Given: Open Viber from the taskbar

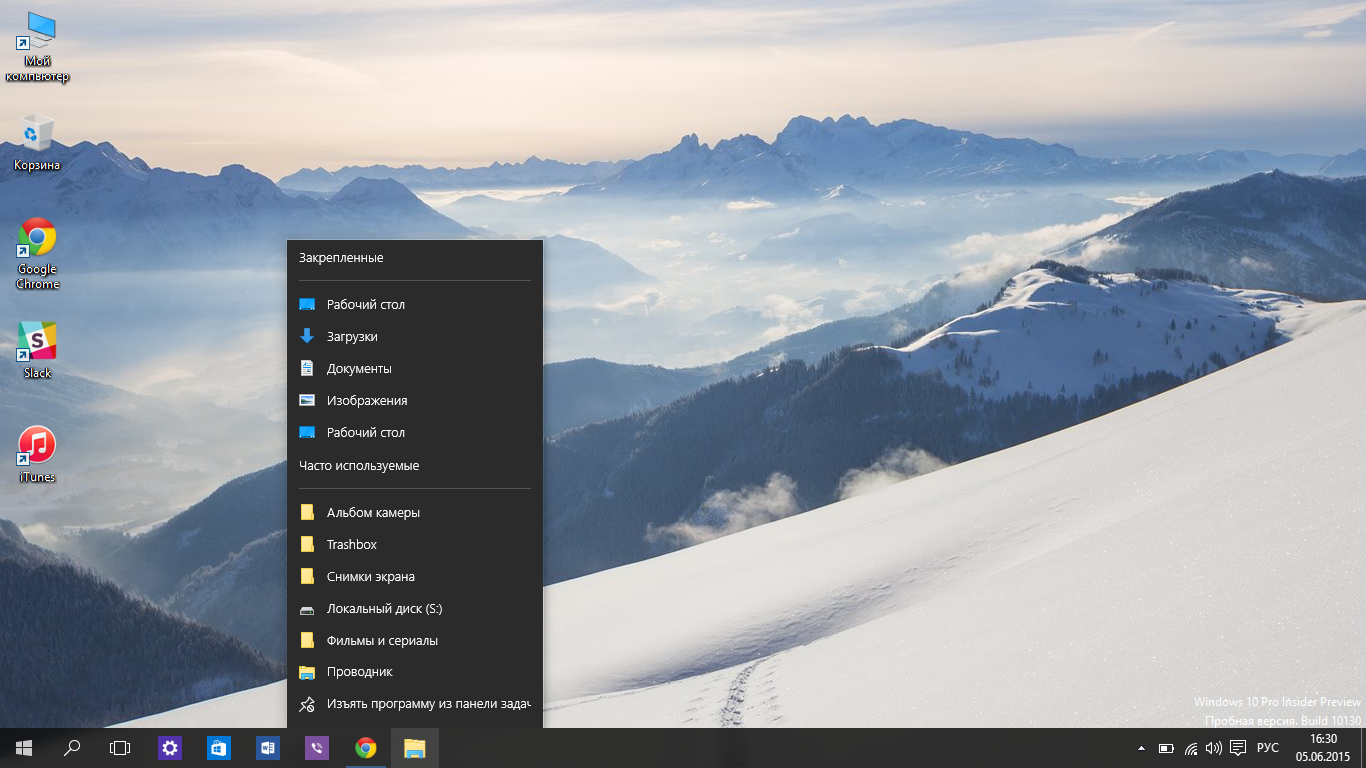Looking at the screenshot, I should click(317, 748).
